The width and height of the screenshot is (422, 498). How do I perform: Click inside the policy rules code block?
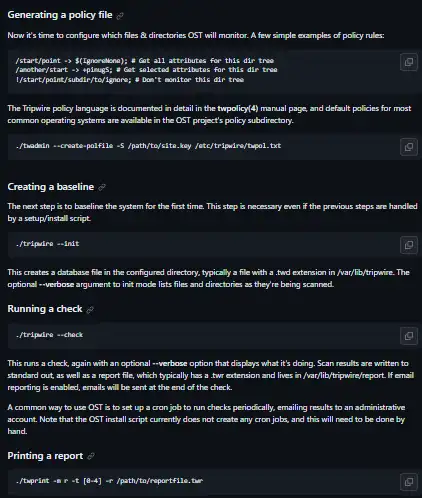202,70
